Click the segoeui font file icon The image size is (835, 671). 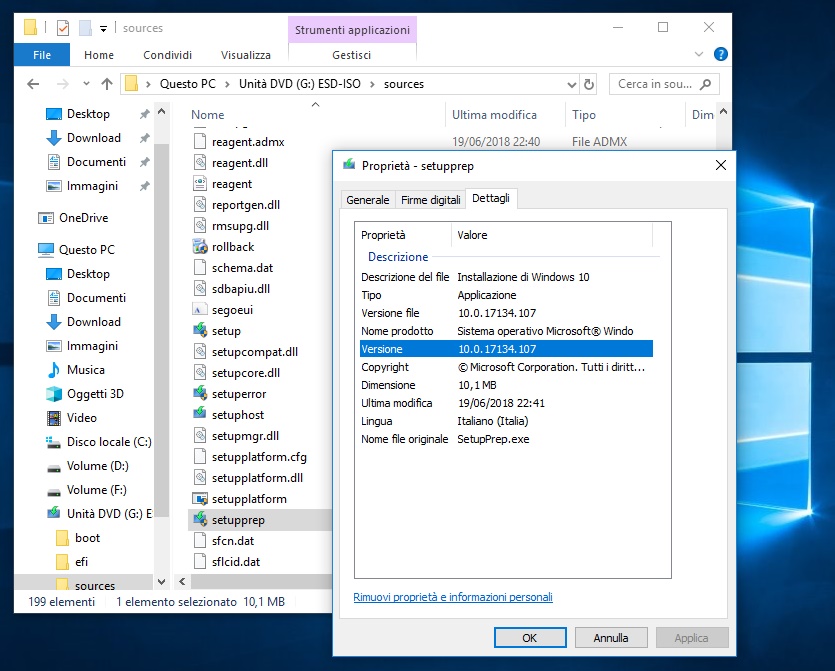tap(200, 309)
